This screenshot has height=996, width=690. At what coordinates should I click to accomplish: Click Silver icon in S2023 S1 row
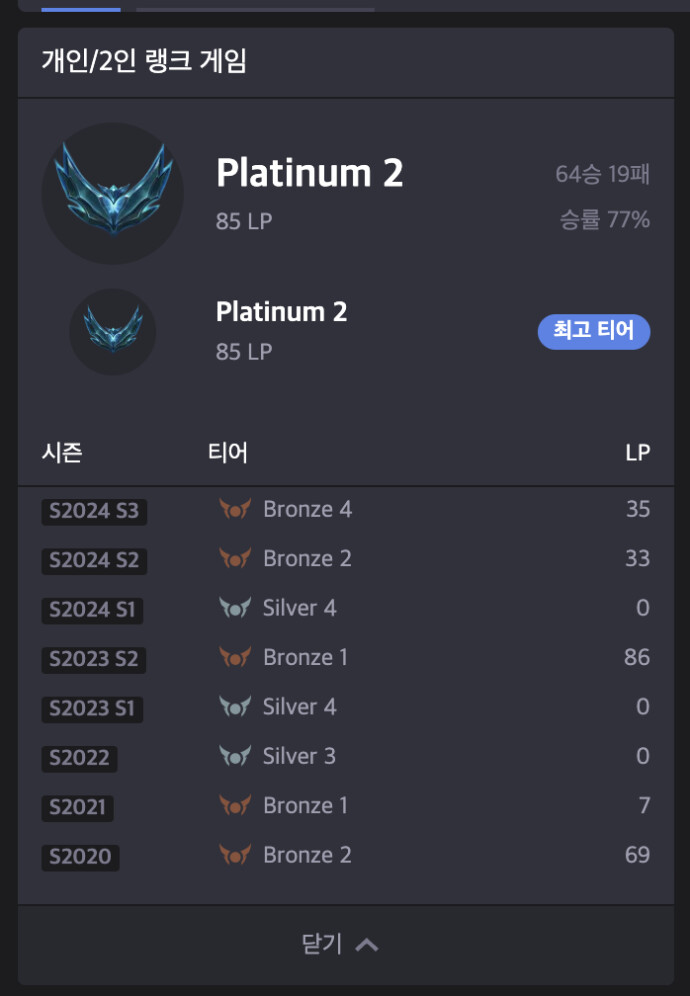pos(234,707)
